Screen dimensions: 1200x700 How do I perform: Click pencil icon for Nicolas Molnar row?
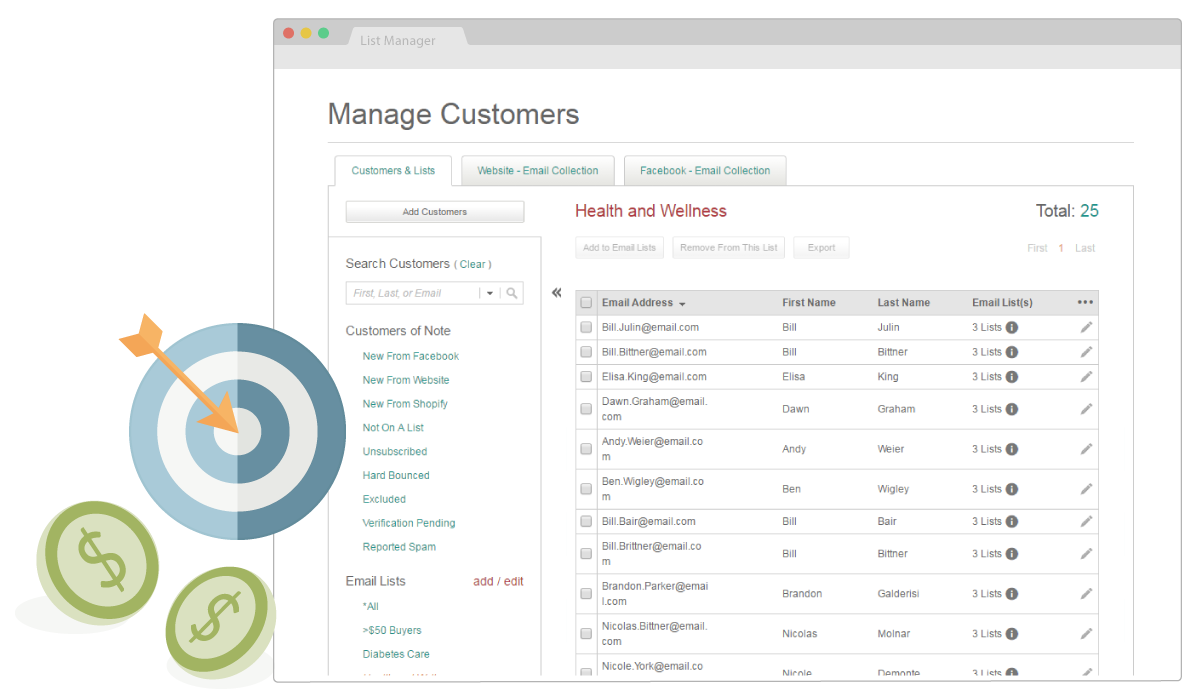[1086, 633]
